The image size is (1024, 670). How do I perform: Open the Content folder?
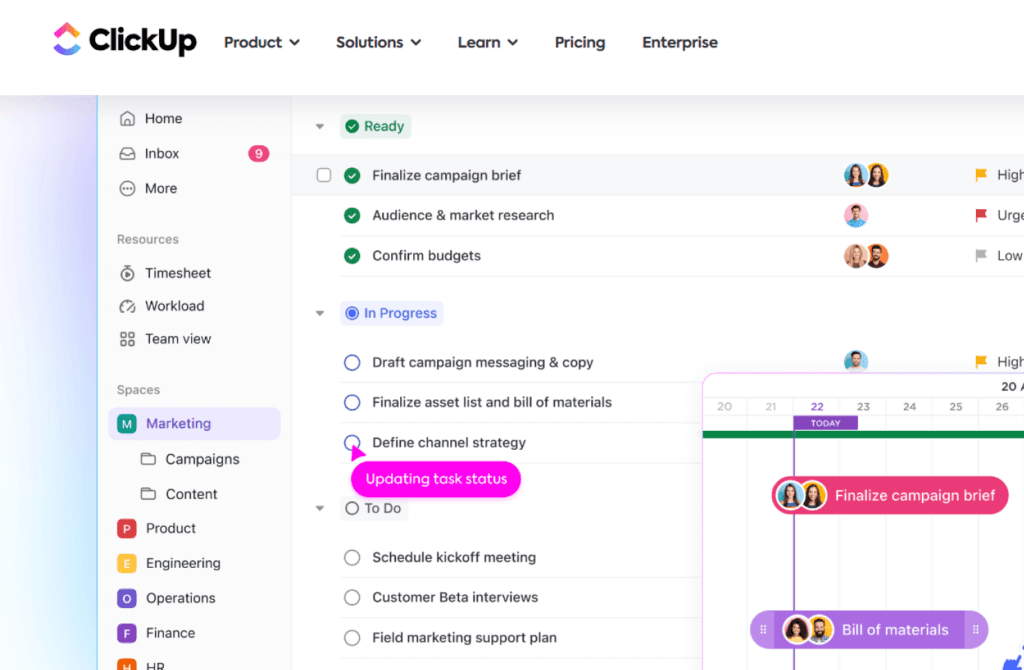(191, 494)
